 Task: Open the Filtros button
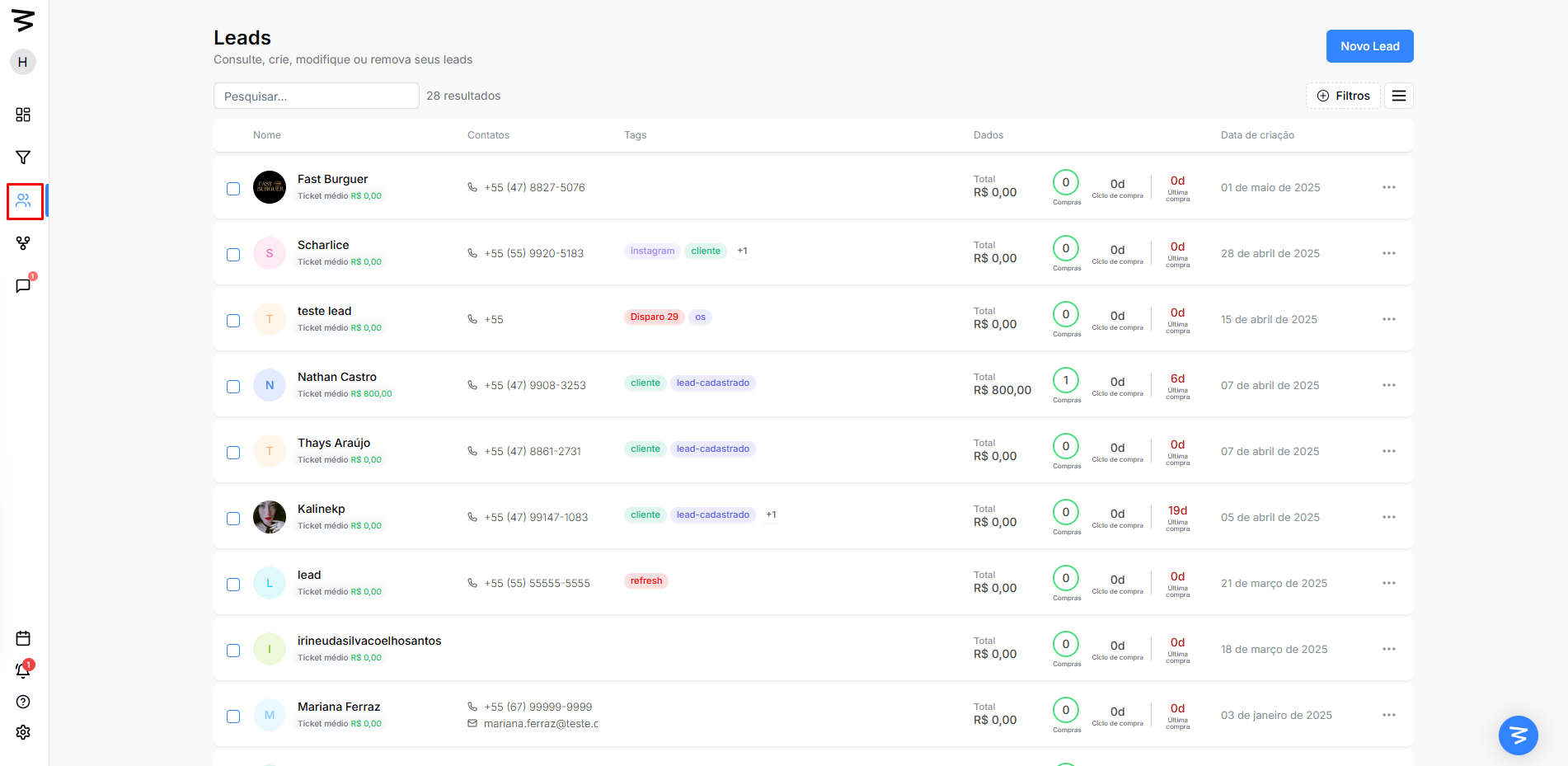point(1343,96)
